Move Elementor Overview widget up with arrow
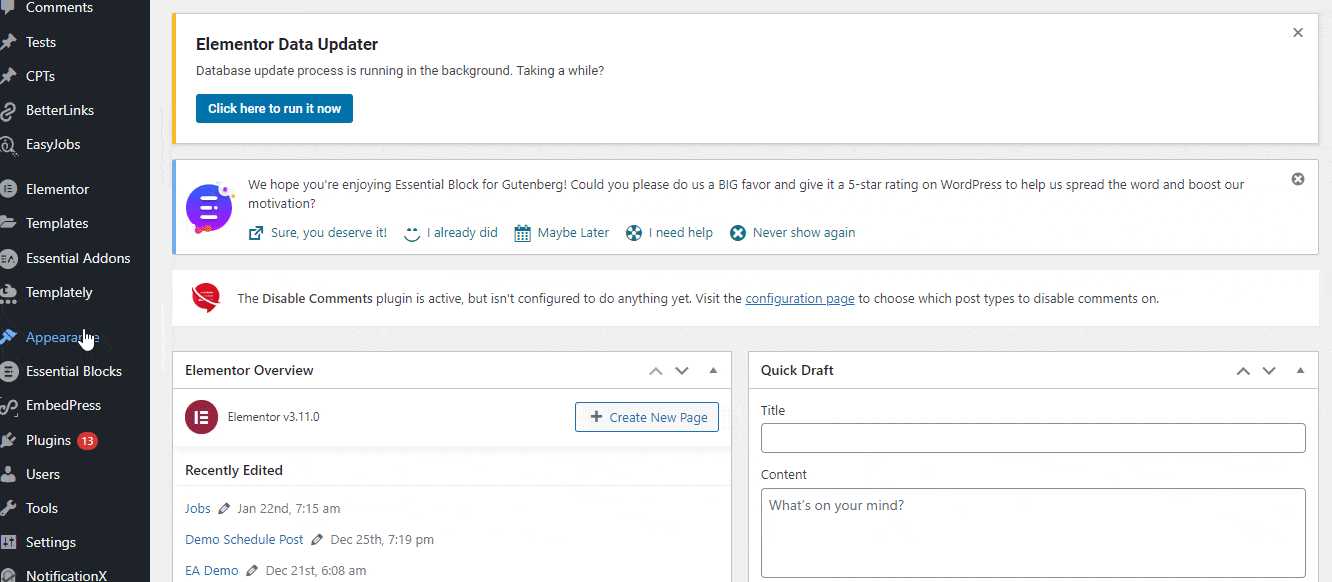The height and width of the screenshot is (582, 1332). click(656, 371)
